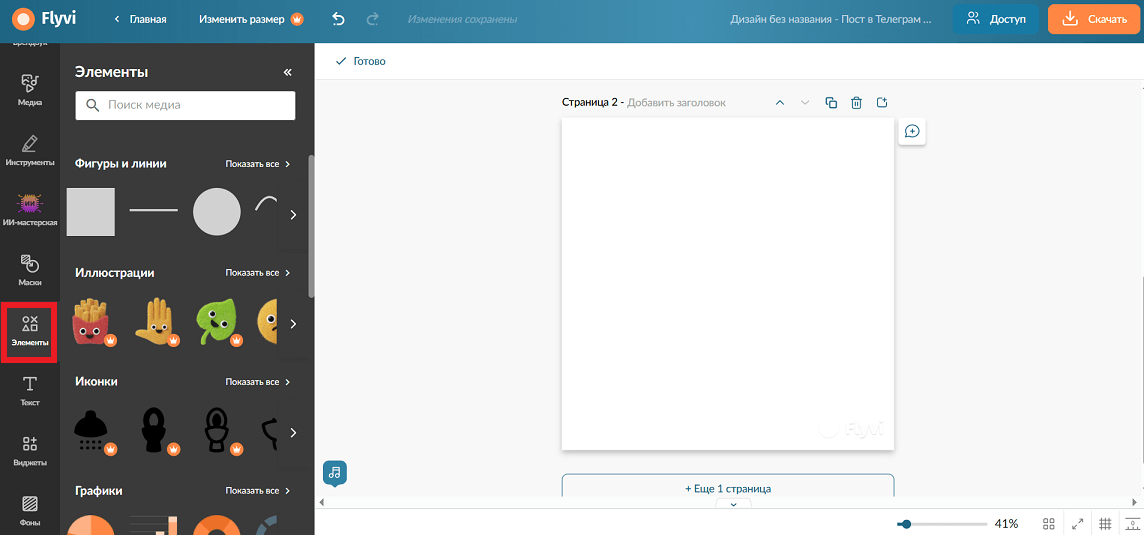The height and width of the screenshot is (535, 1144).
Task: Insert the straight line shape
Action: coord(153,210)
